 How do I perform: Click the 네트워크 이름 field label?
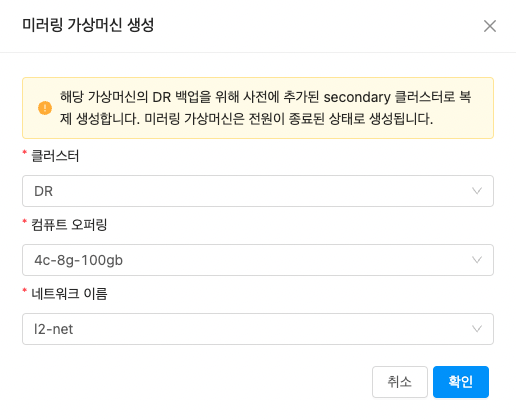pyautogui.click(x=69, y=294)
